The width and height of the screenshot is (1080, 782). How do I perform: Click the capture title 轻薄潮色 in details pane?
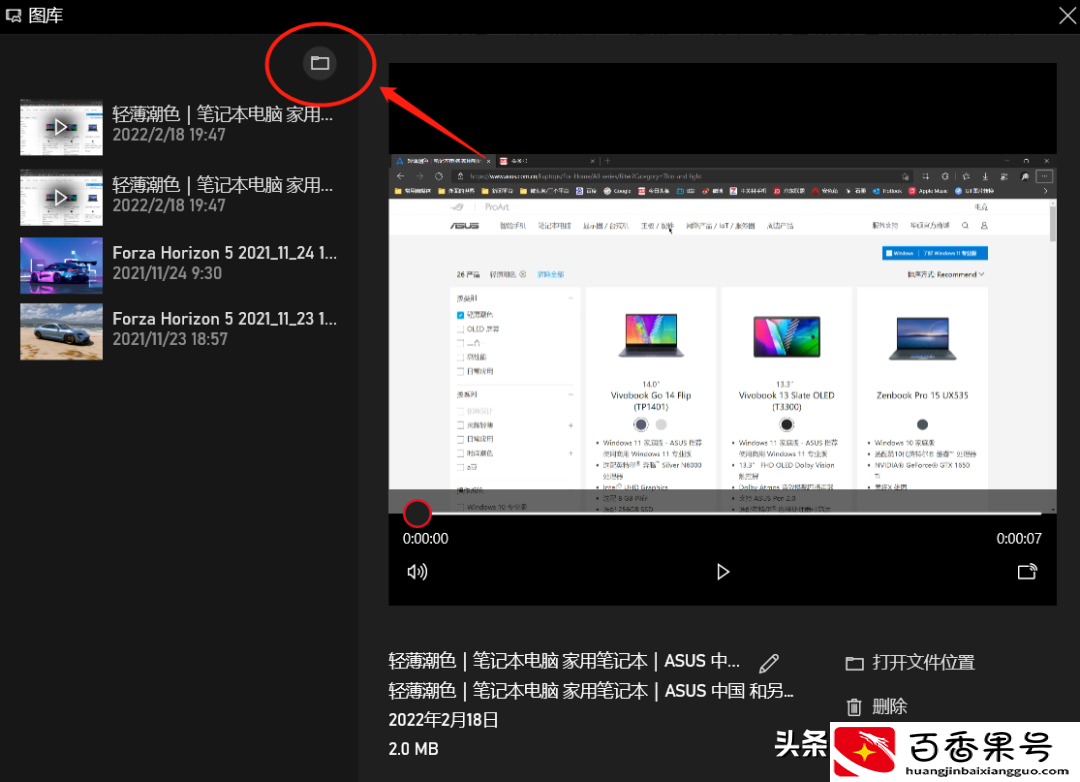point(564,661)
